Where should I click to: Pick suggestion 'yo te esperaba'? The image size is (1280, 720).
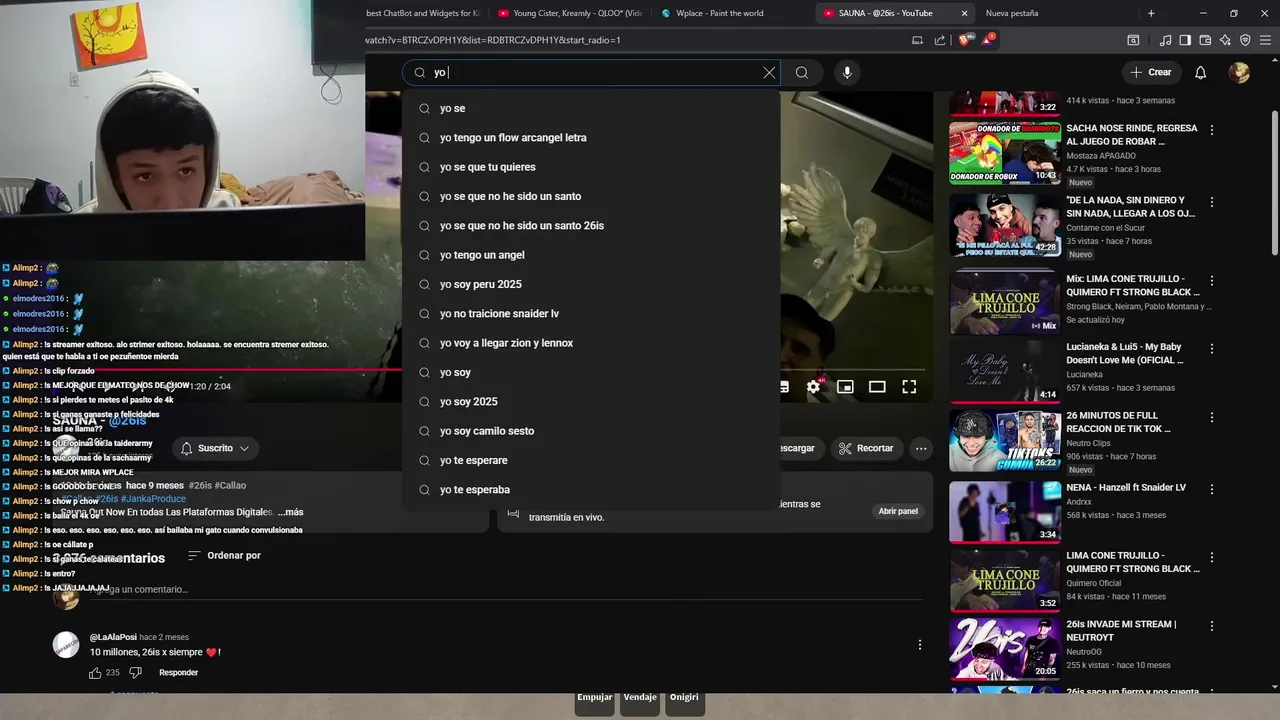tap(591, 489)
